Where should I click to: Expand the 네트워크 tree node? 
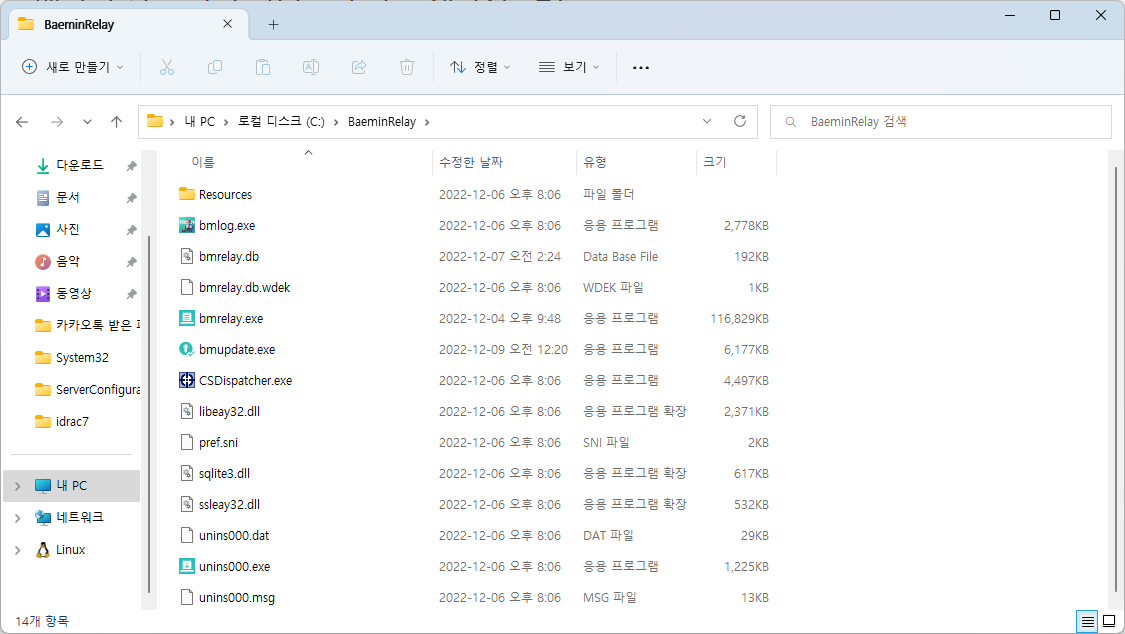pos(17,518)
